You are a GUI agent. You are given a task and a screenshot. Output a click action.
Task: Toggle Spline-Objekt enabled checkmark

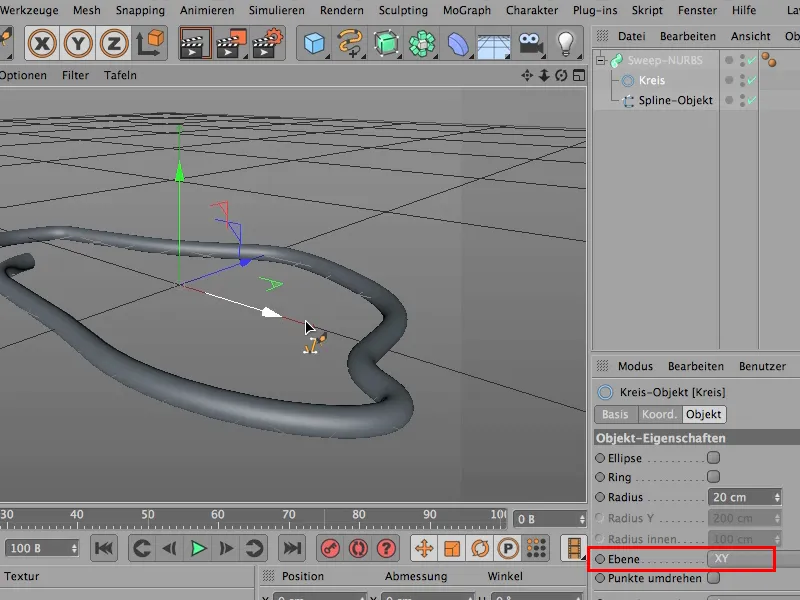point(752,100)
